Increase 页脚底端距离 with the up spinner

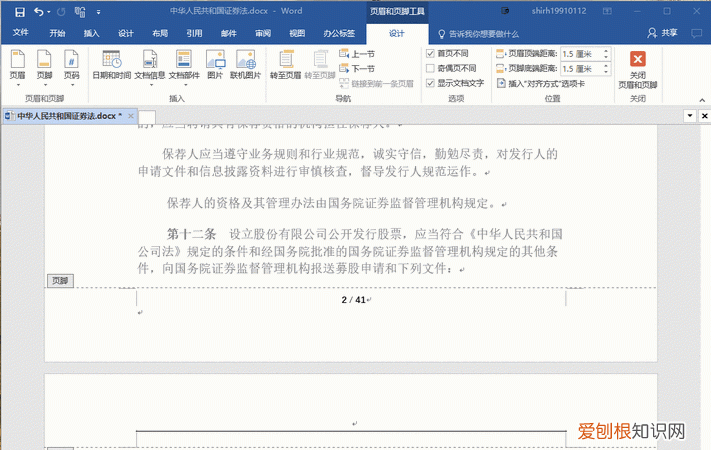[606, 65]
